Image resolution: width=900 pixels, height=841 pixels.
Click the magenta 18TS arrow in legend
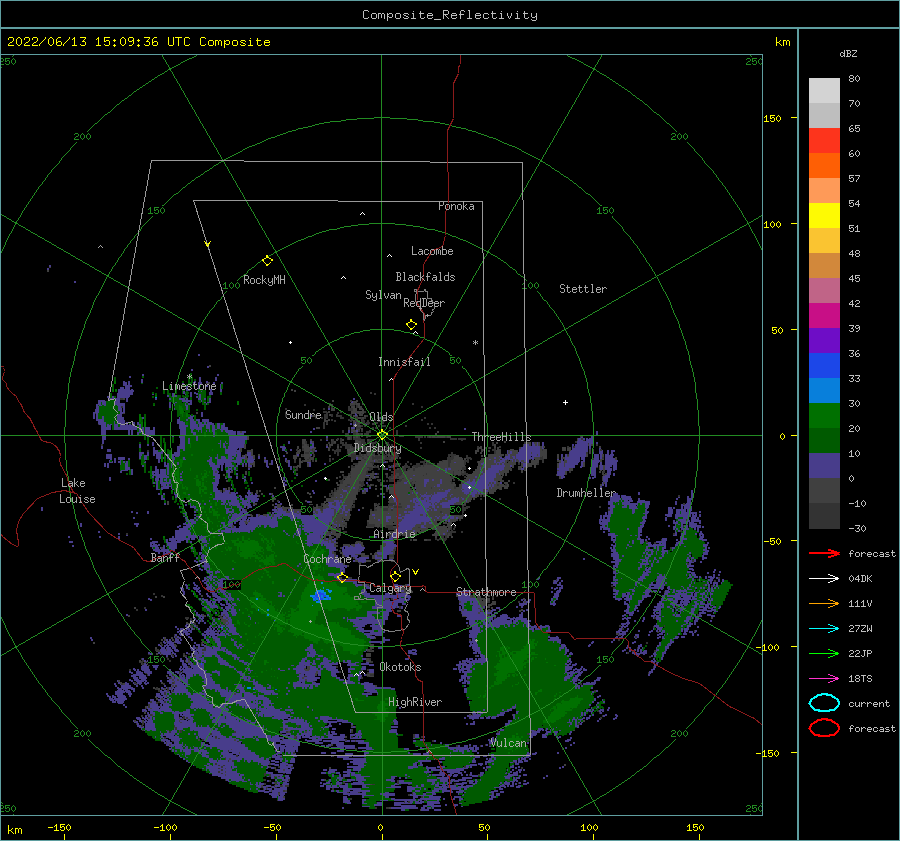pos(824,679)
